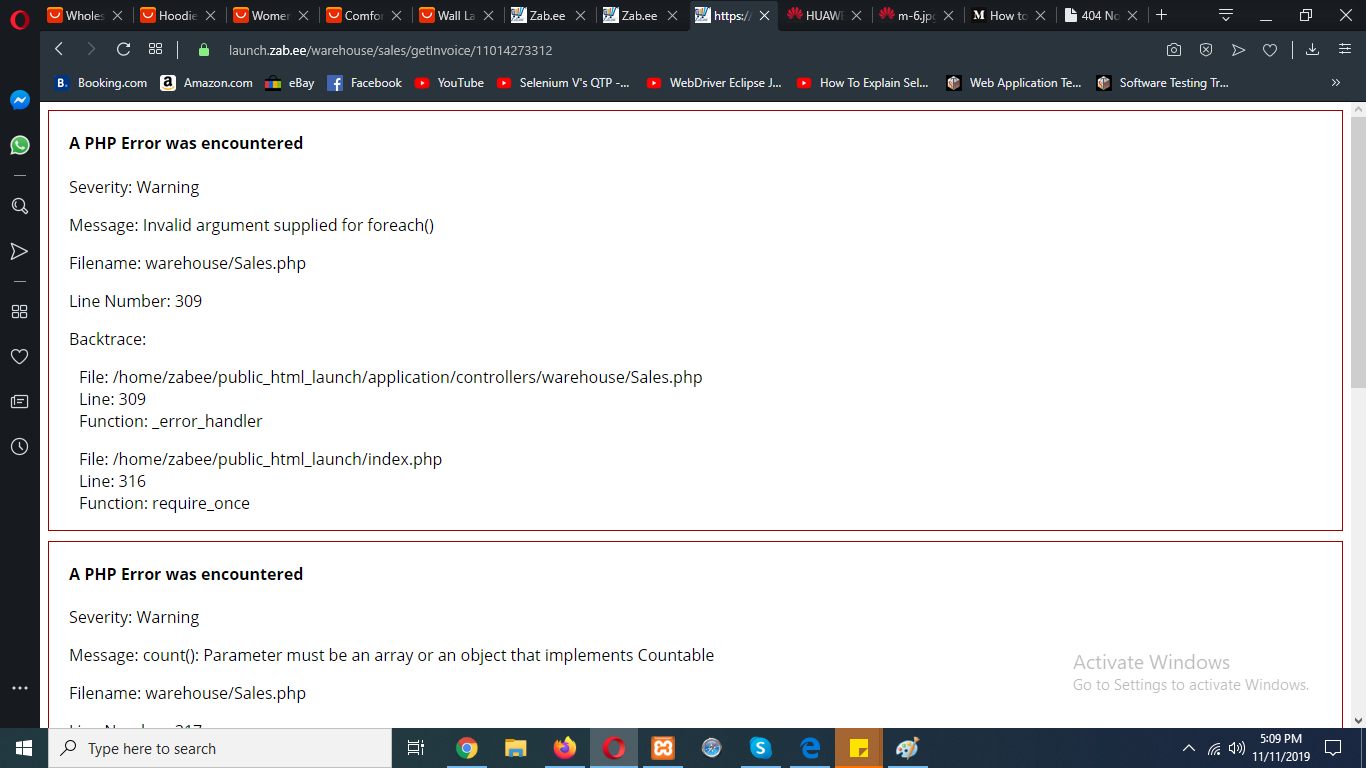Switch to the Wholes tab
Screen dimensions: 1366x768
tap(85, 15)
